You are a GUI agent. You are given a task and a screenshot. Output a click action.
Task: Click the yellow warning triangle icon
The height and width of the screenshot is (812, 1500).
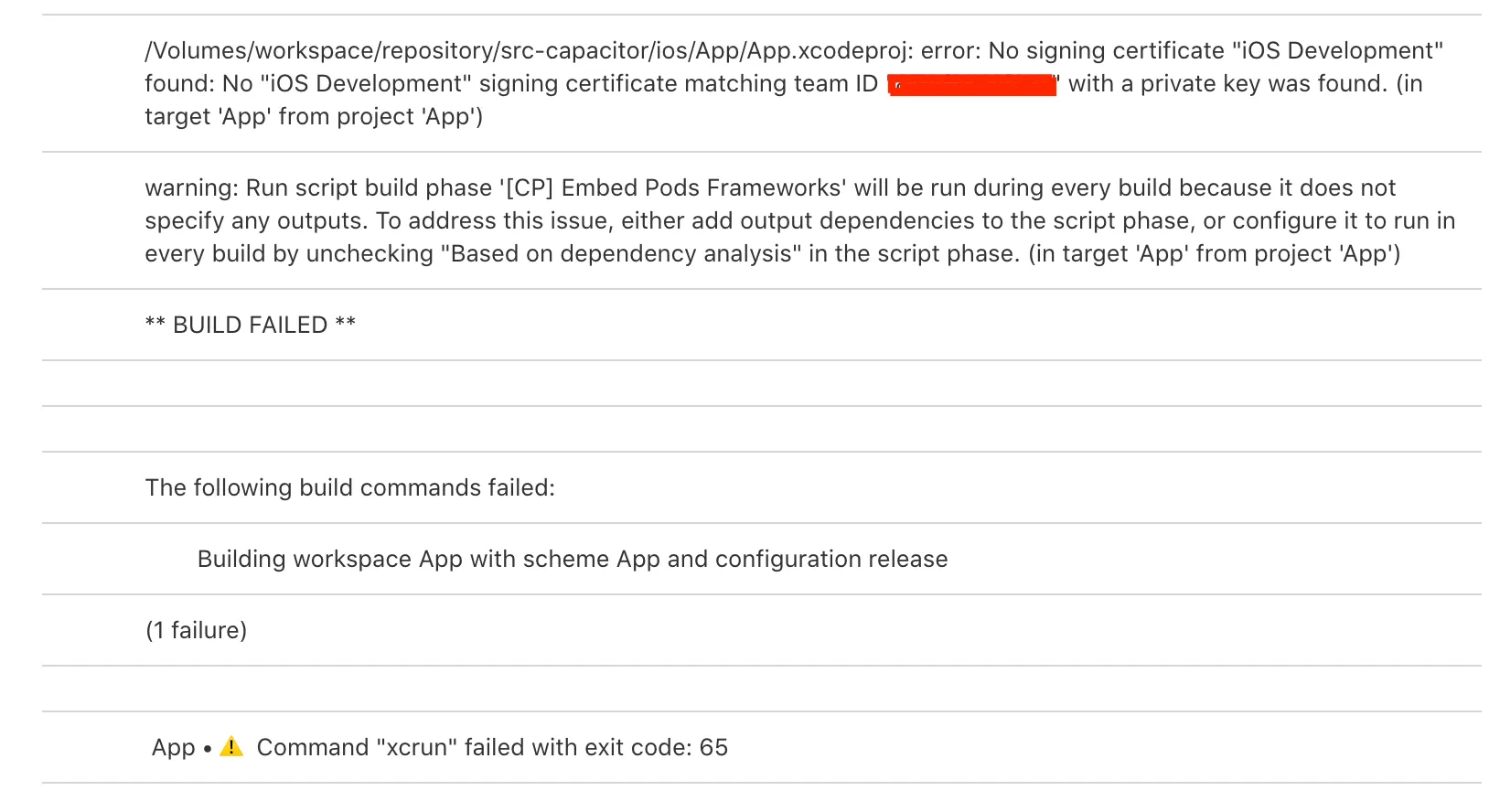(231, 747)
